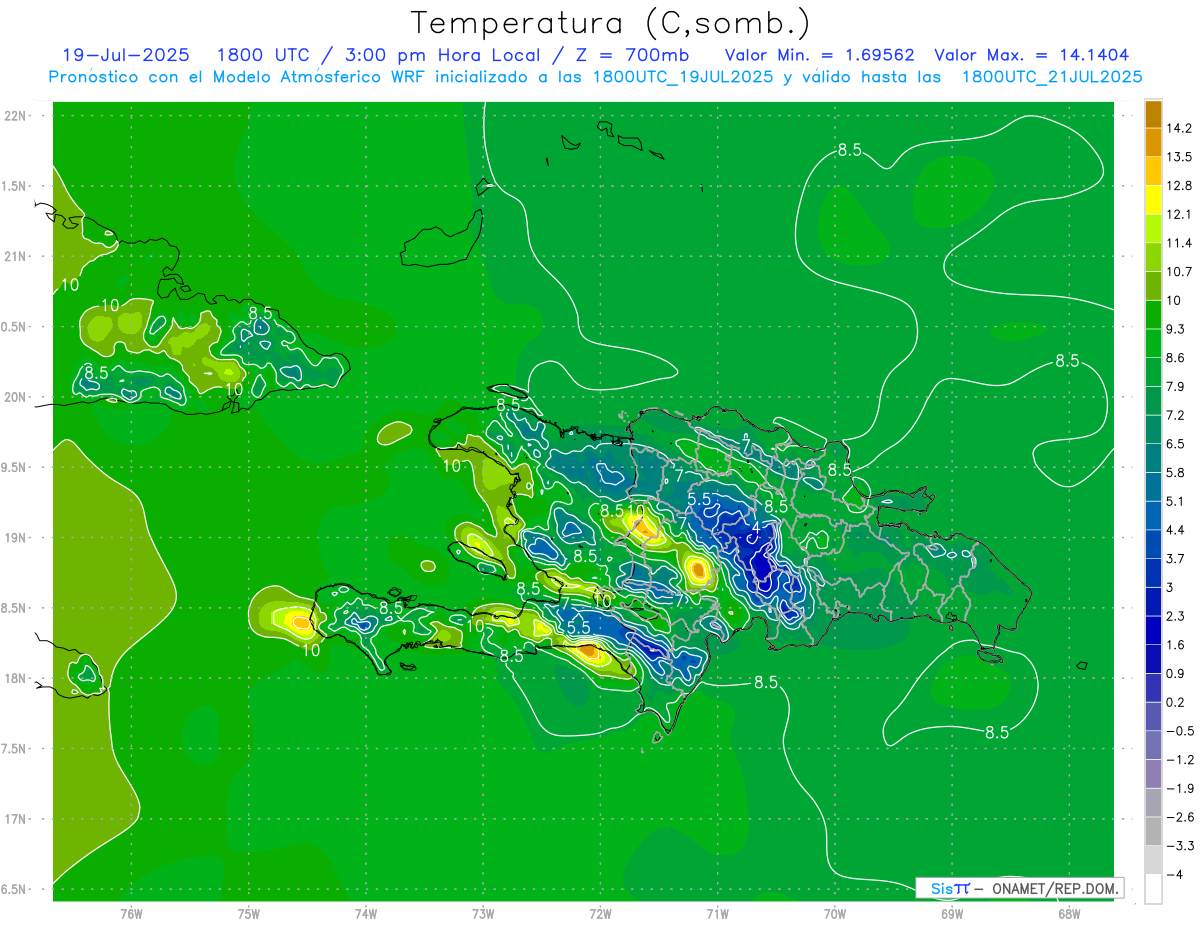The width and height of the screenshot is (1200, 927).
Task: Click the legend value '3.7'
Action: click(x=1176, y=559)
